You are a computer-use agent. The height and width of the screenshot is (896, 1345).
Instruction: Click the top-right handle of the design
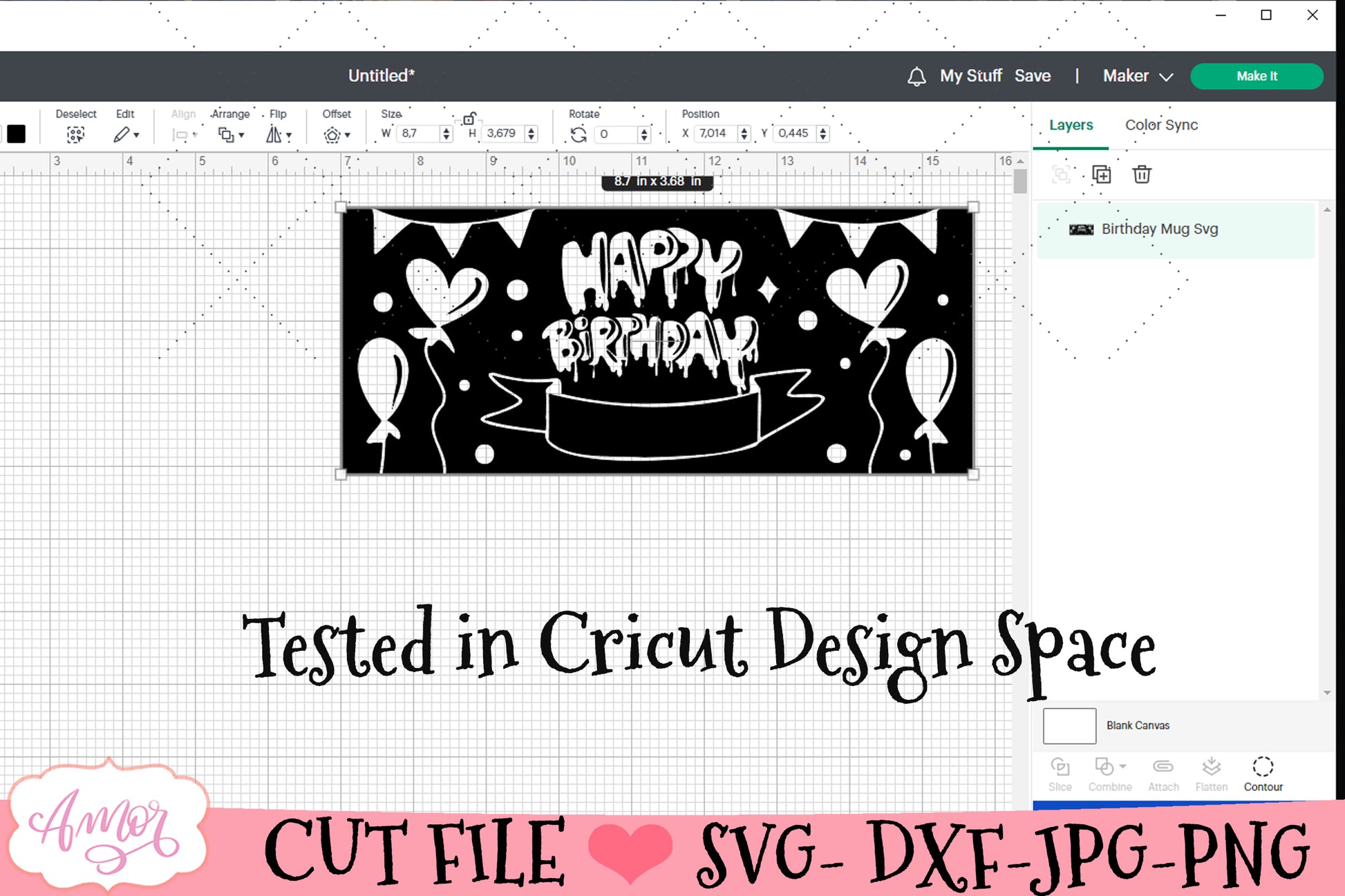click(x=973, y=207)
